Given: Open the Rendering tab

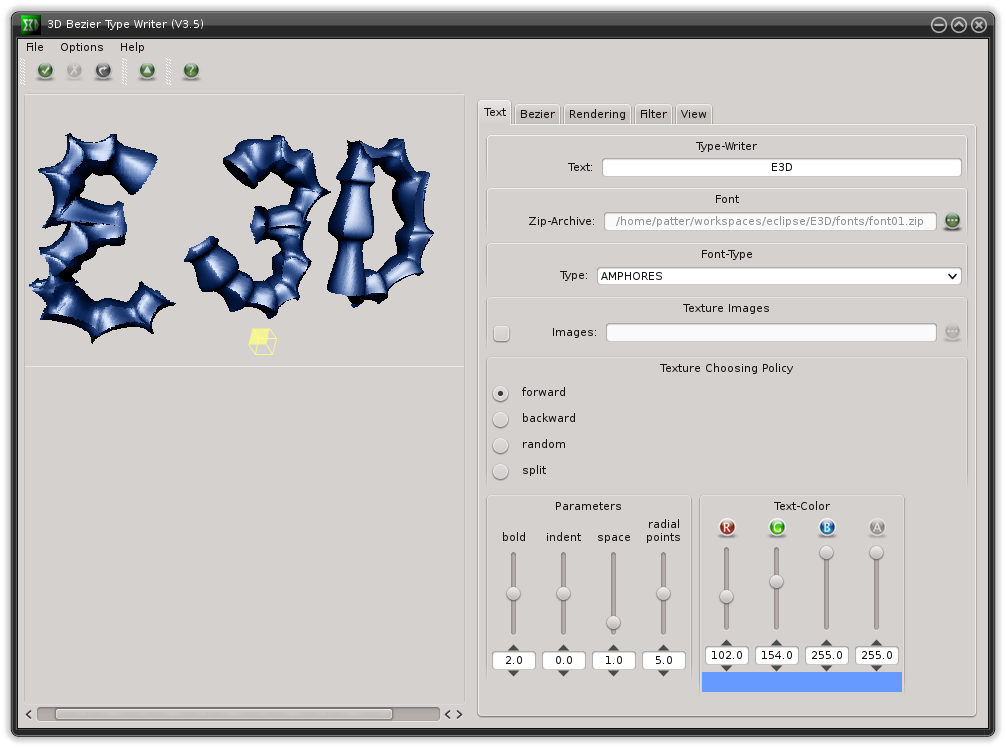Looking at the screenshot, I should pos(597,114).
